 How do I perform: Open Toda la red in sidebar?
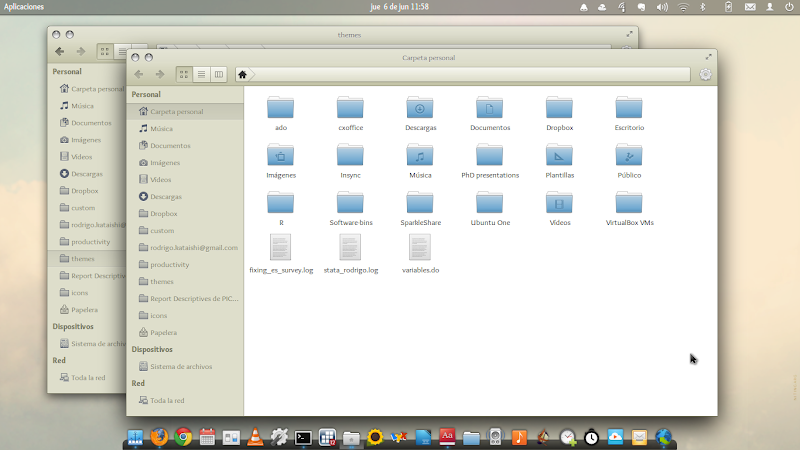click(x=170, y=400)
